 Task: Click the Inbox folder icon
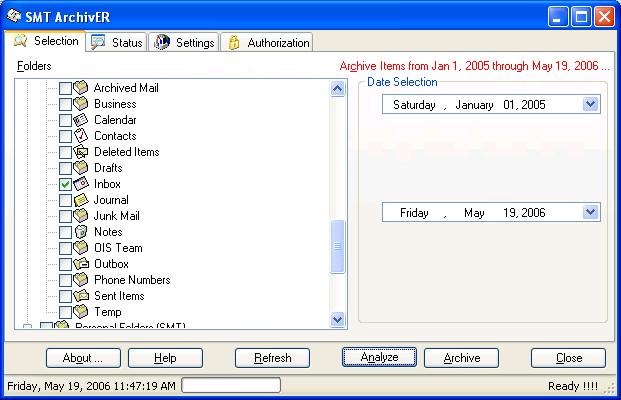pyautogui.click(x=81, y=184)
